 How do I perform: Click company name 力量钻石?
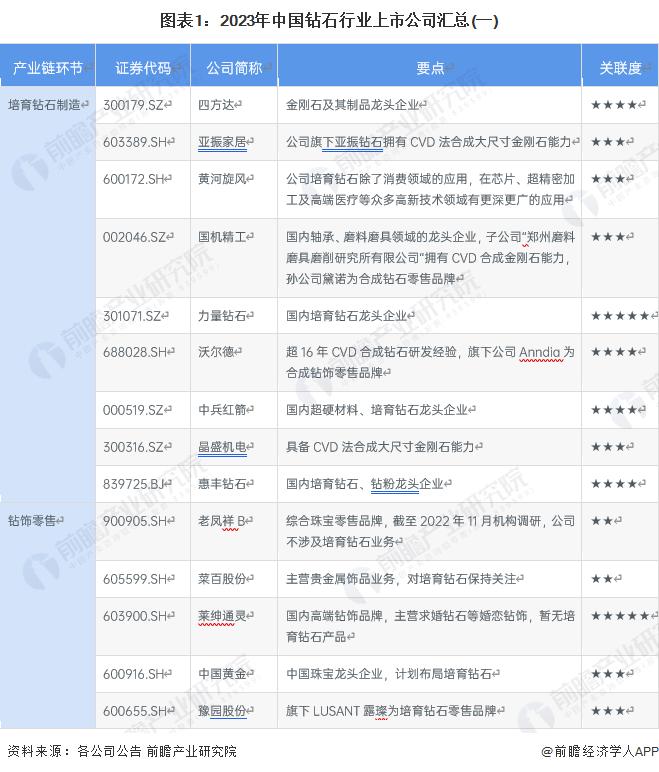(222, 316)
